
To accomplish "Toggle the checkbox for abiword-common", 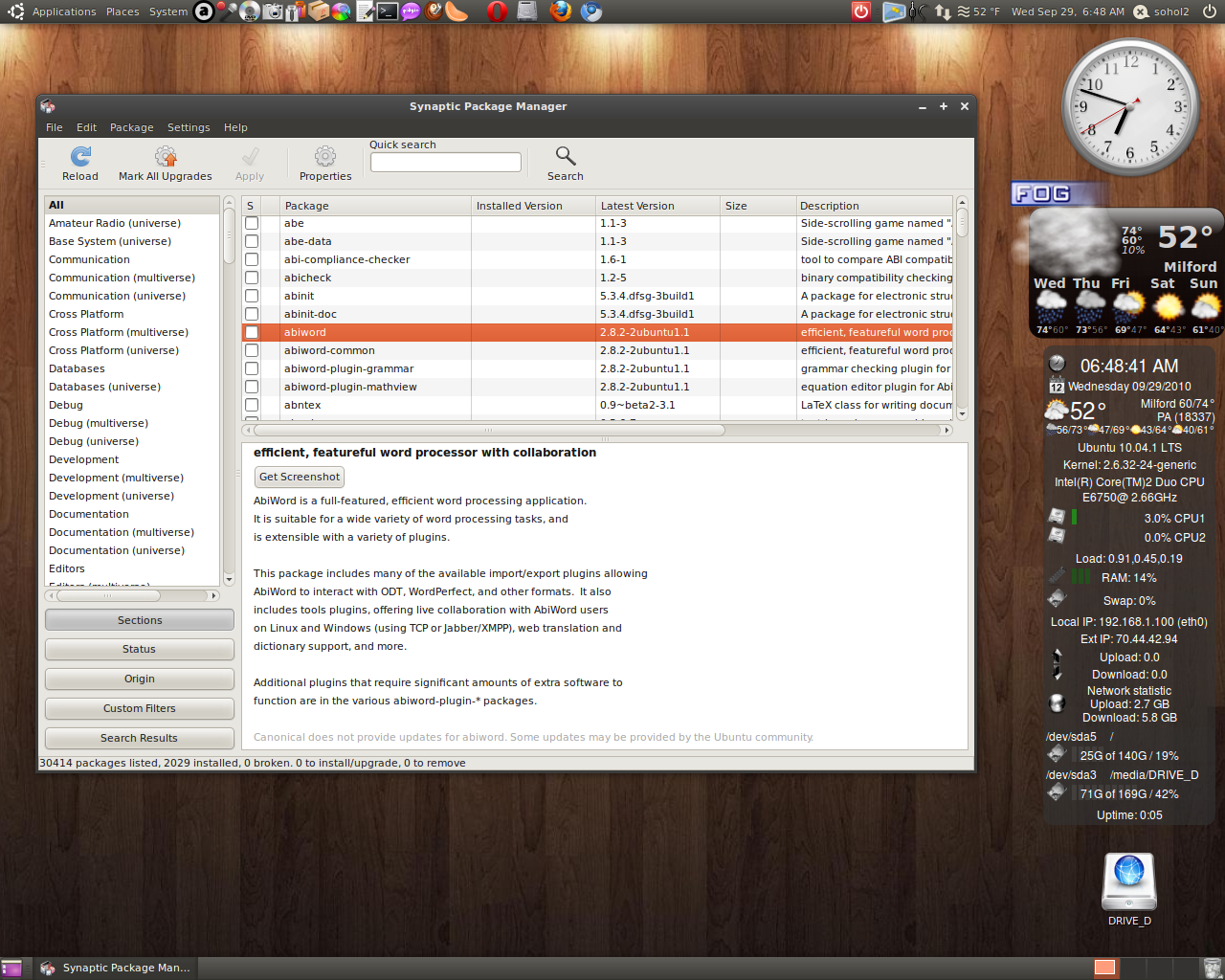I will point(252,350).
